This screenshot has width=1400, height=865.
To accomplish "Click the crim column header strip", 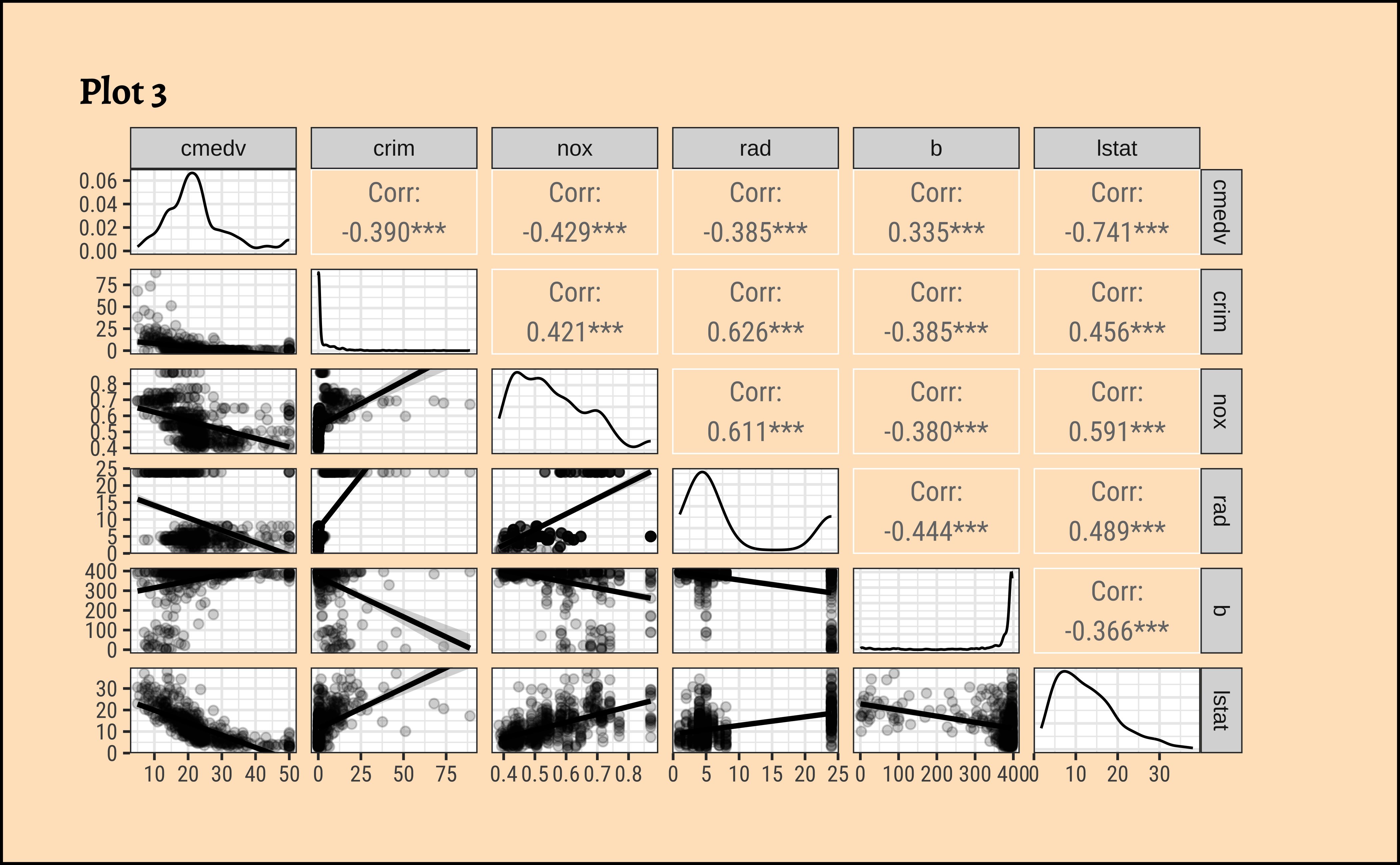I will [x=394, y=148].
